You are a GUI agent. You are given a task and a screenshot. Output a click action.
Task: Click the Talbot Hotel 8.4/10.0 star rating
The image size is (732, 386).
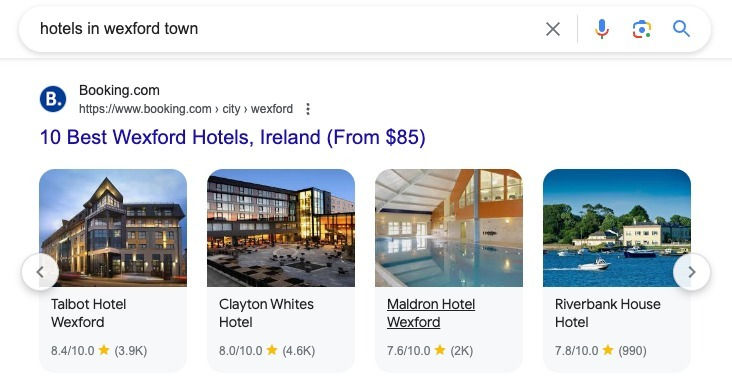coord(99,351)
